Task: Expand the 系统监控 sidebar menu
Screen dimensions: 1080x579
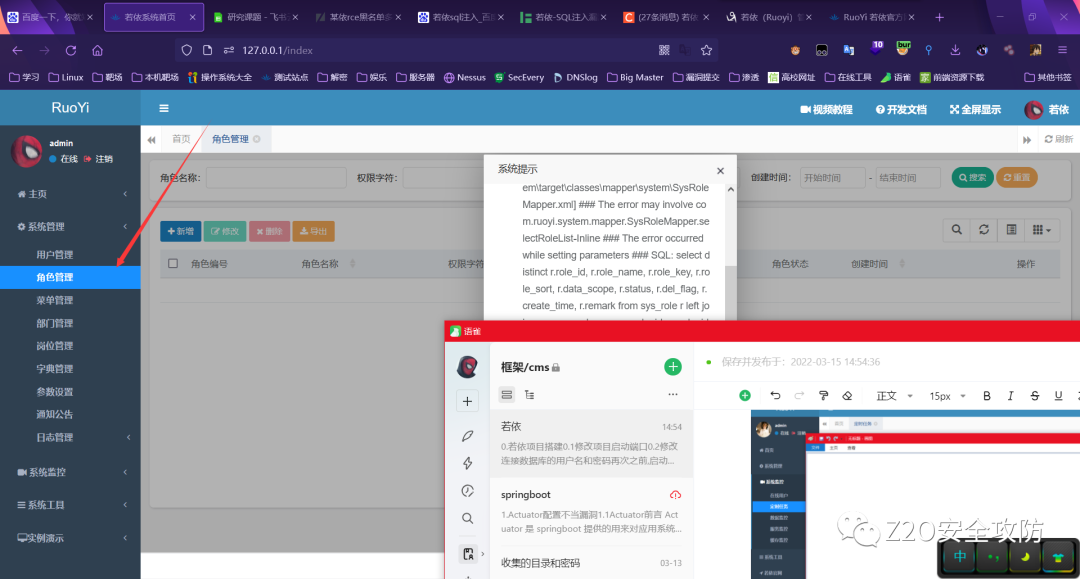Action: pos(70,472)
